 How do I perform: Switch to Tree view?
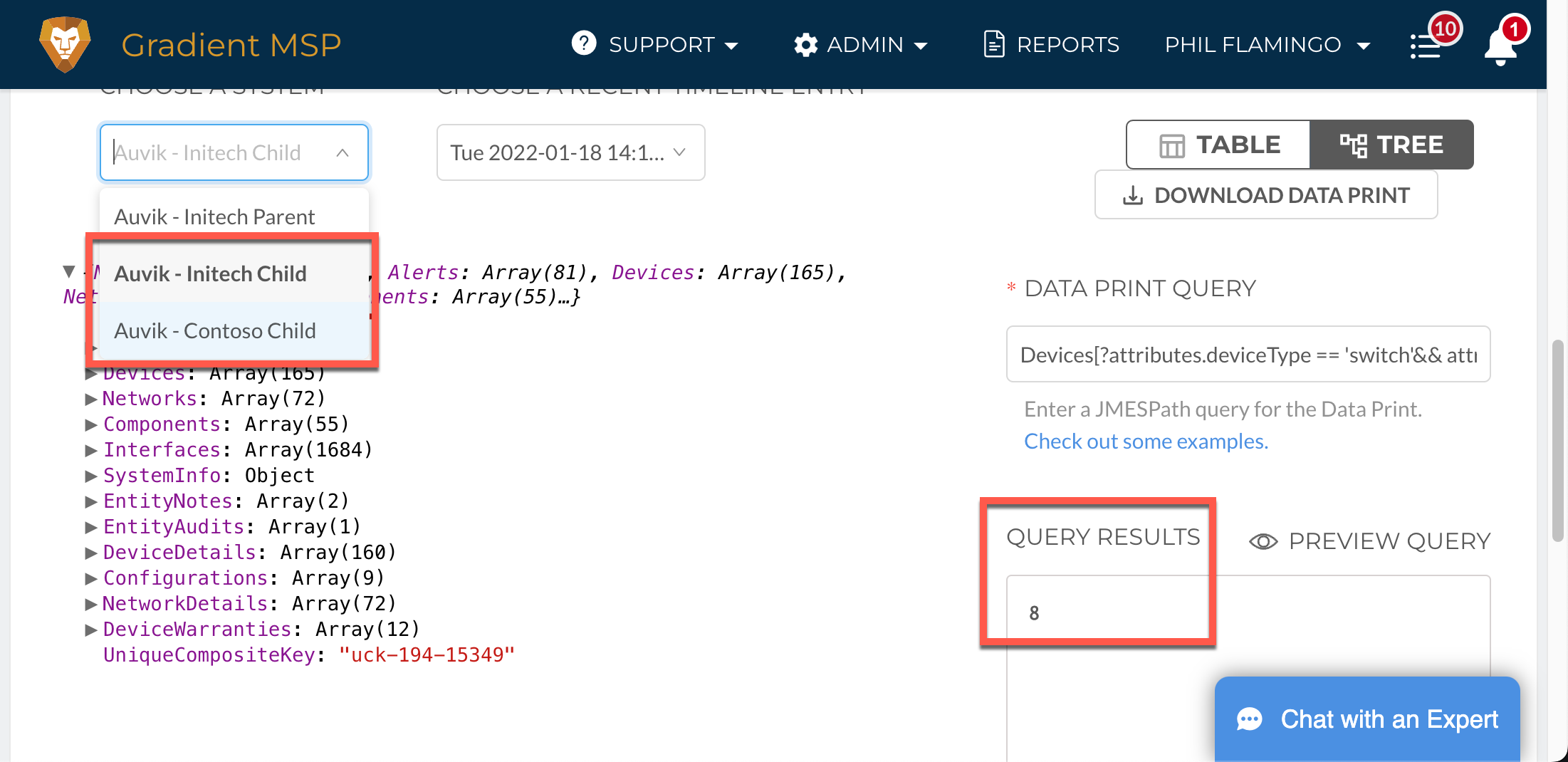1392,145
